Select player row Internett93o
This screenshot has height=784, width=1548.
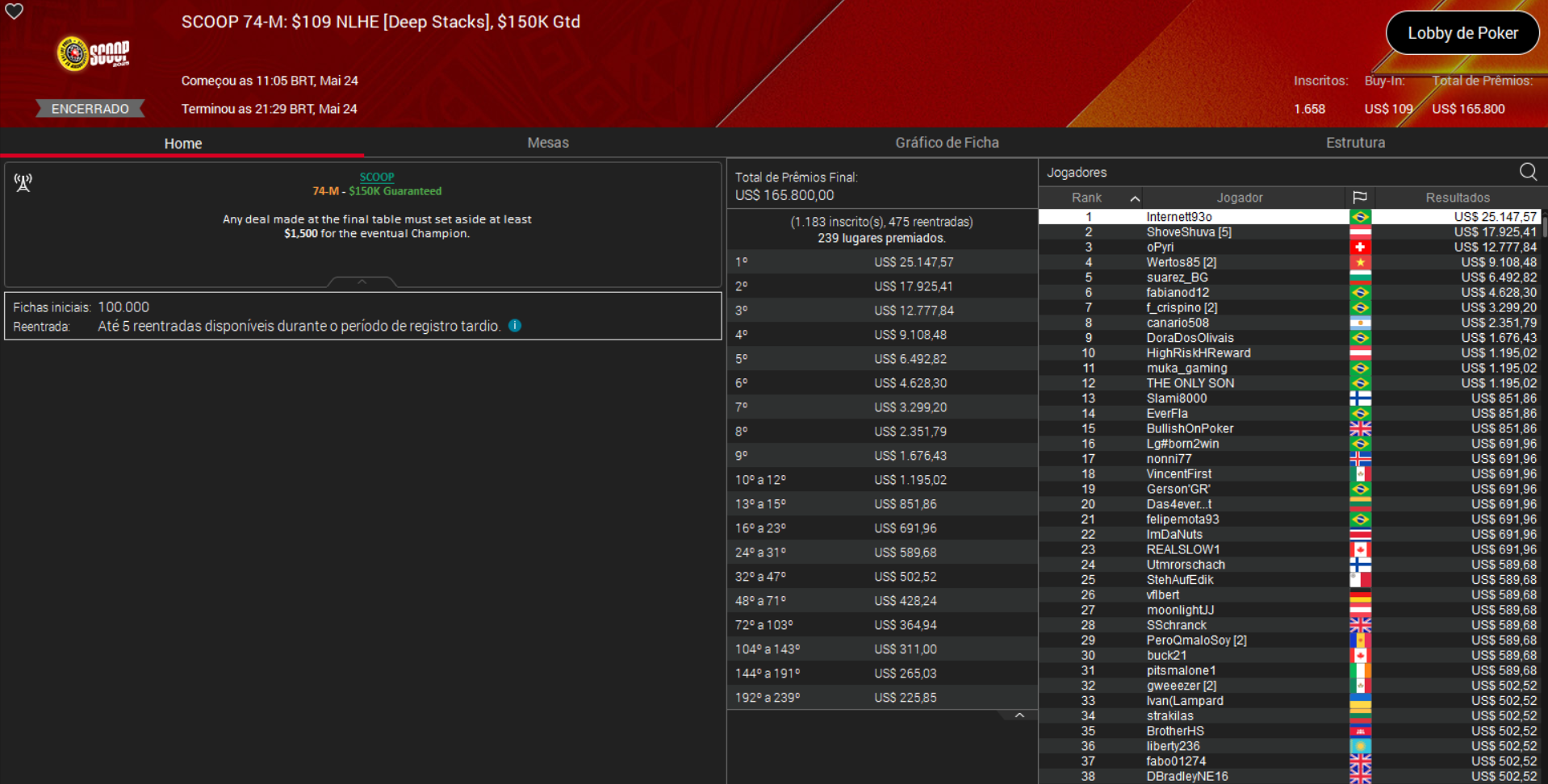[x=1289, y=217]
